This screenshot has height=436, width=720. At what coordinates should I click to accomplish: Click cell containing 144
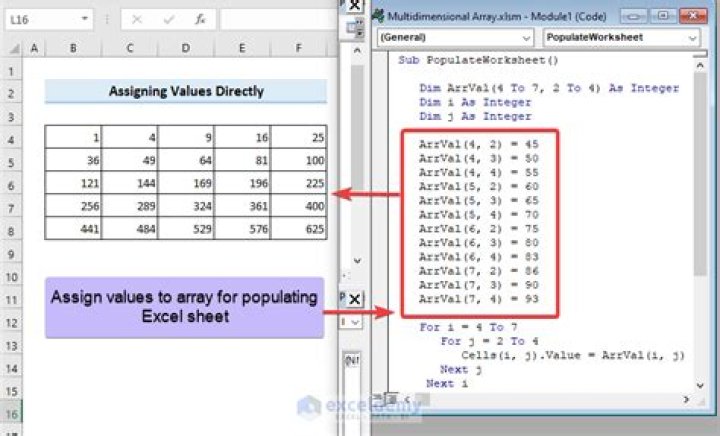click(x=130, y=183)
